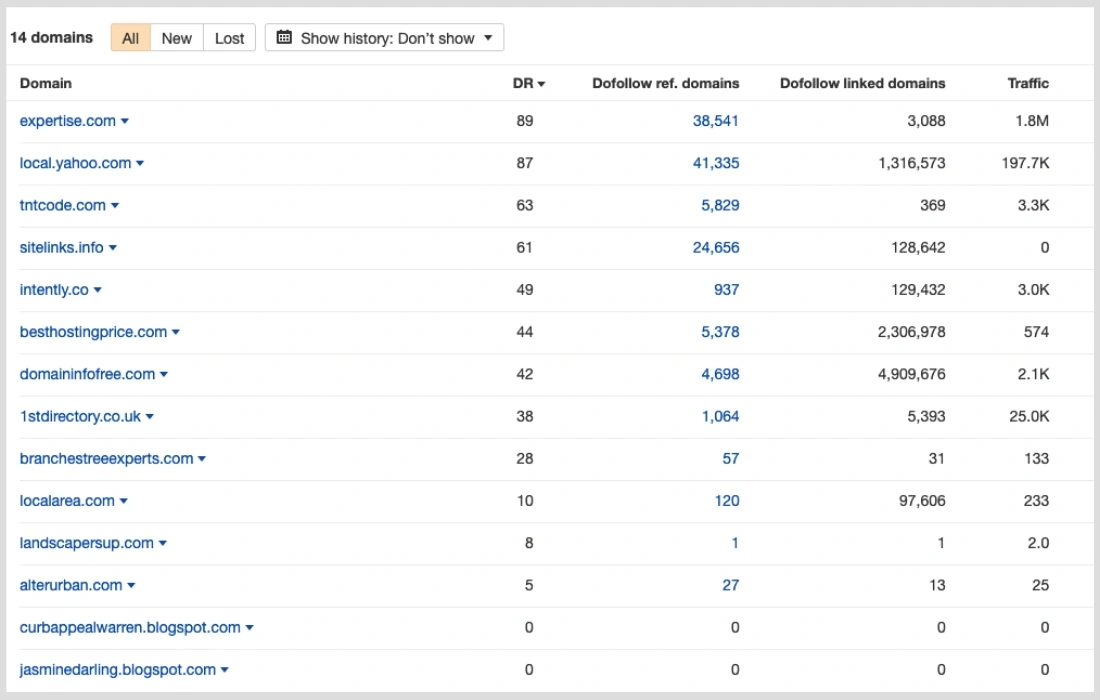Open the branchestreeexperts.com domain link
The height and width of the screenshot is (700, 1100).
point(106,459)
